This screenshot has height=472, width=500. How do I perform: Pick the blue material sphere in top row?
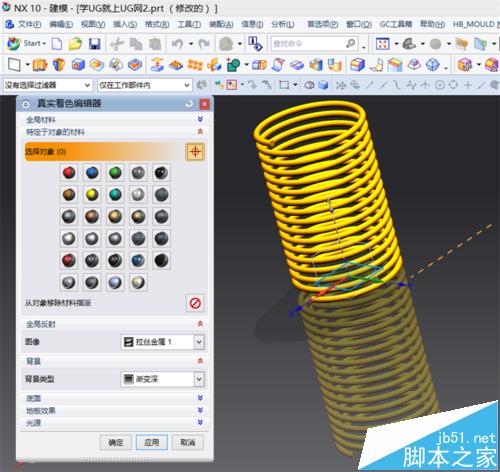click(92, 173)
